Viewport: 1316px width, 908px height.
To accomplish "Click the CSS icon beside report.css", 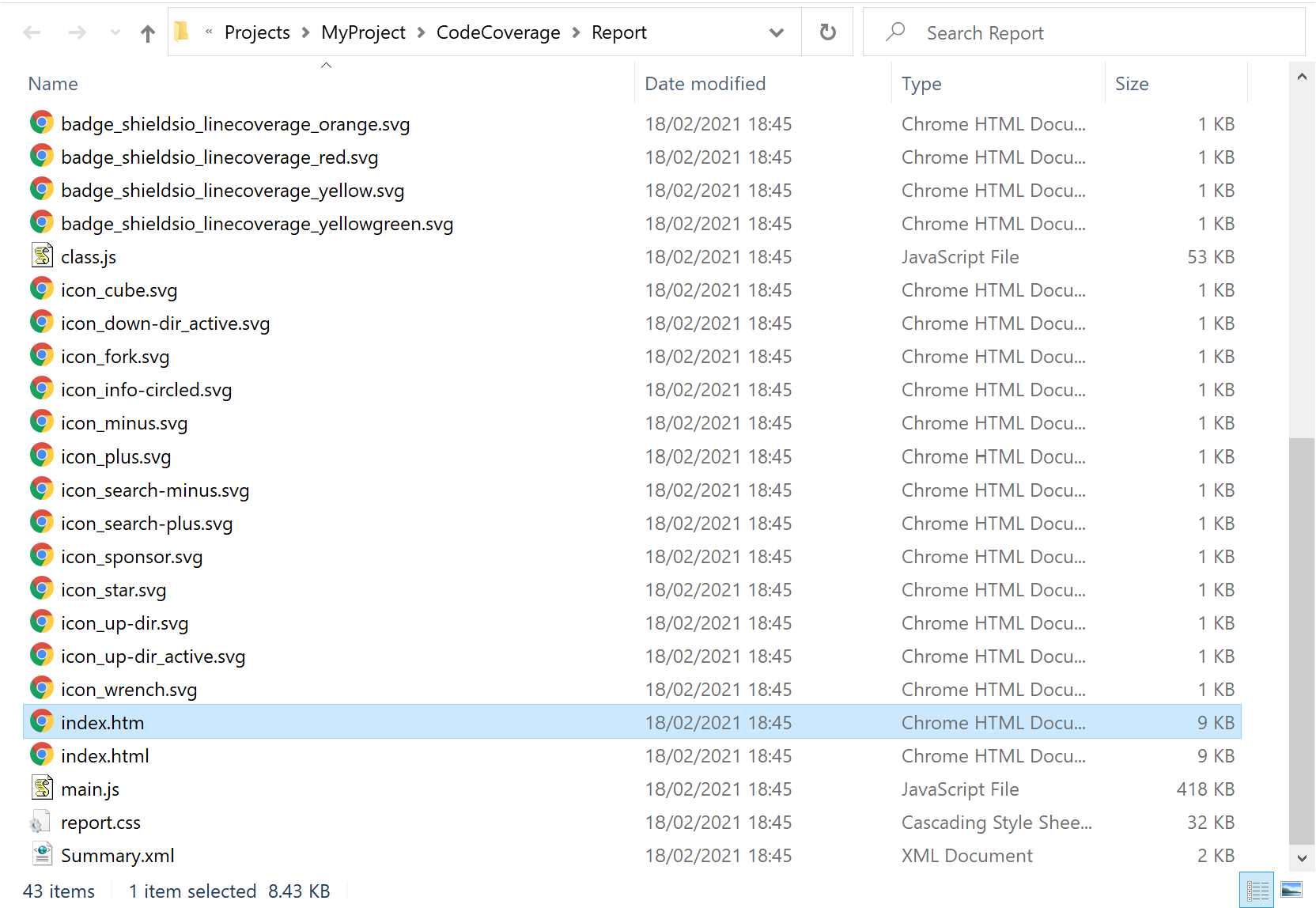I will coord(42,821).
